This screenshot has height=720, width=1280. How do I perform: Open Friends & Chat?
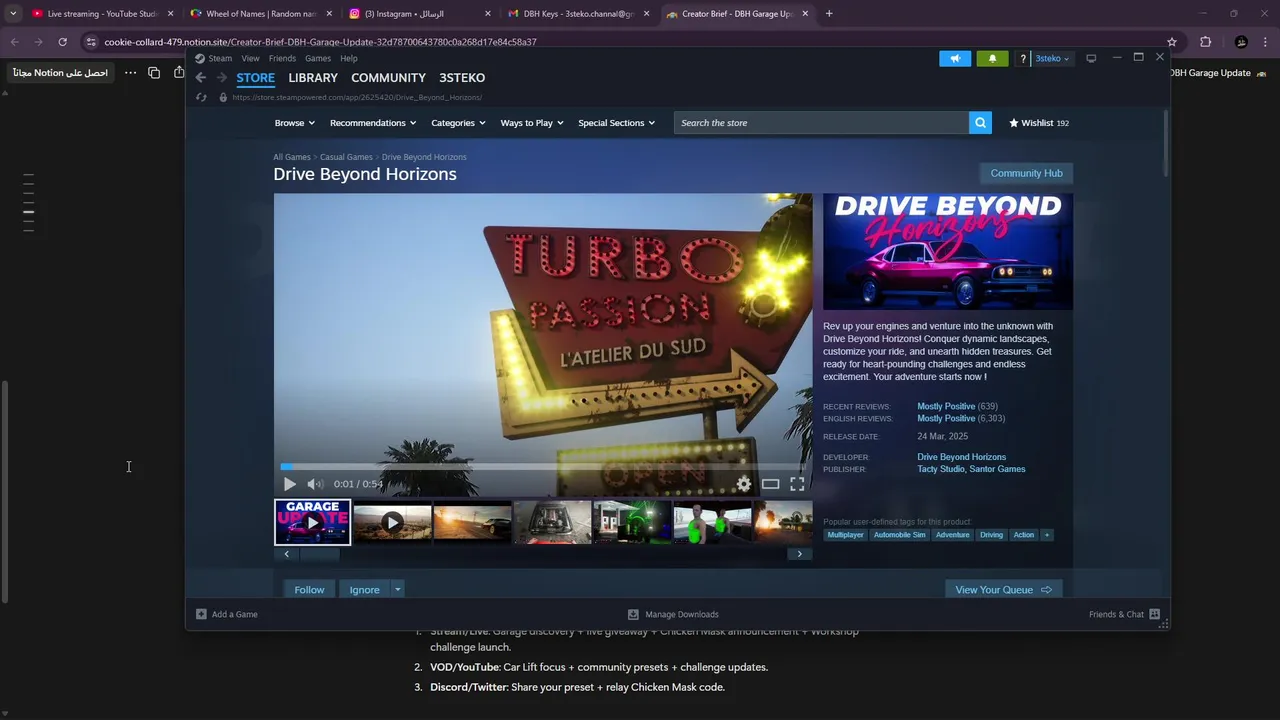[1124, 614]
